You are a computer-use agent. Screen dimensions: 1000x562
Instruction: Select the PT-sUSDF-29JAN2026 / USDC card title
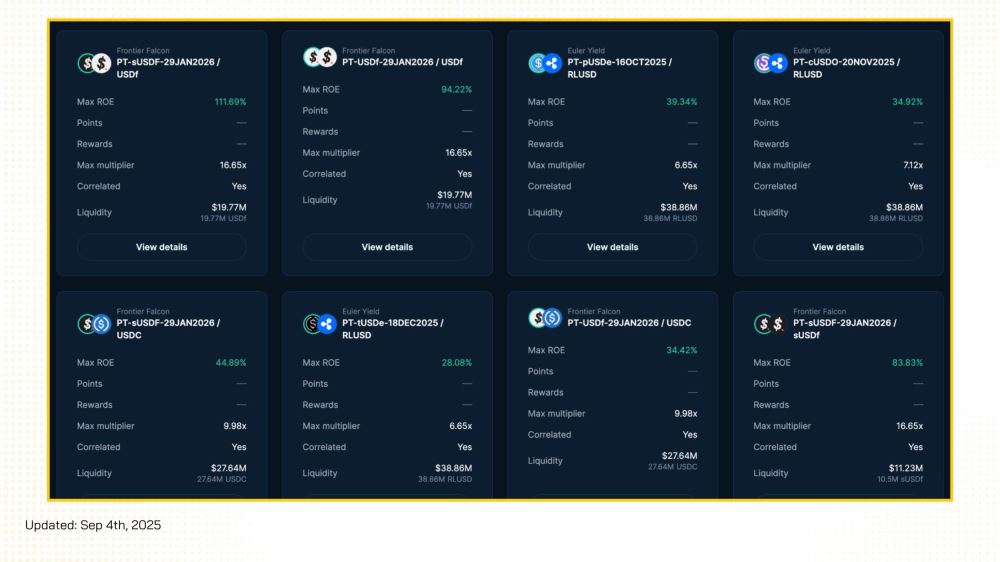168,329
